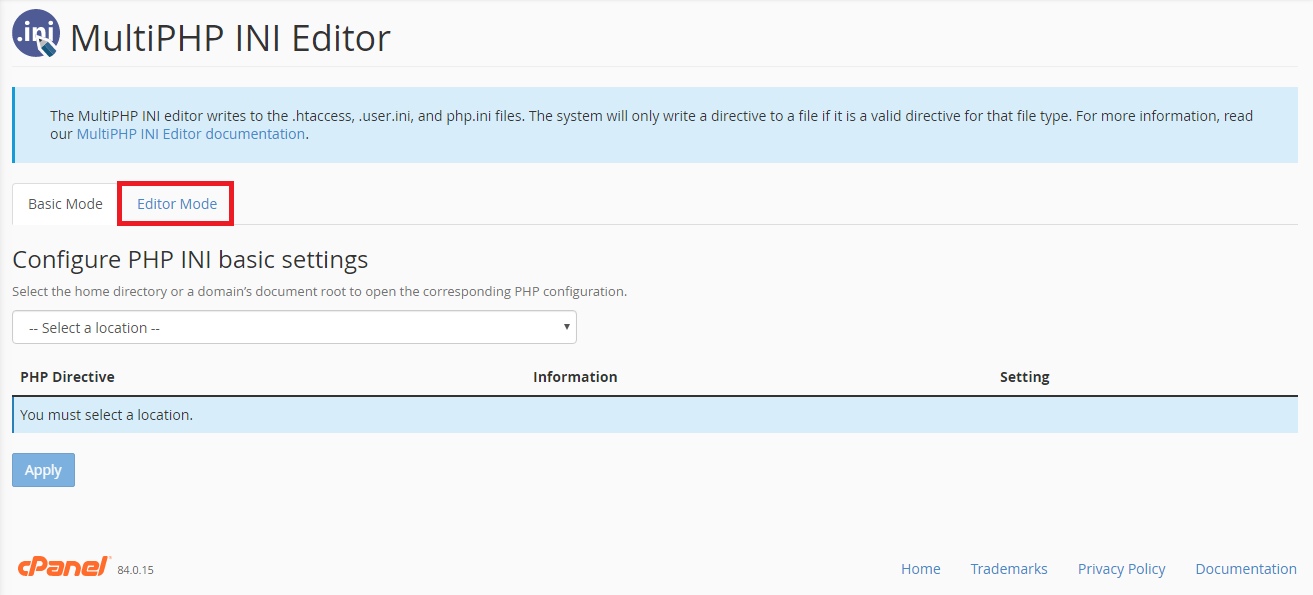This screenshot has width=1313, height=595.
Task: Open the Privacy Policy footer link
Action: coord(1122,569)
